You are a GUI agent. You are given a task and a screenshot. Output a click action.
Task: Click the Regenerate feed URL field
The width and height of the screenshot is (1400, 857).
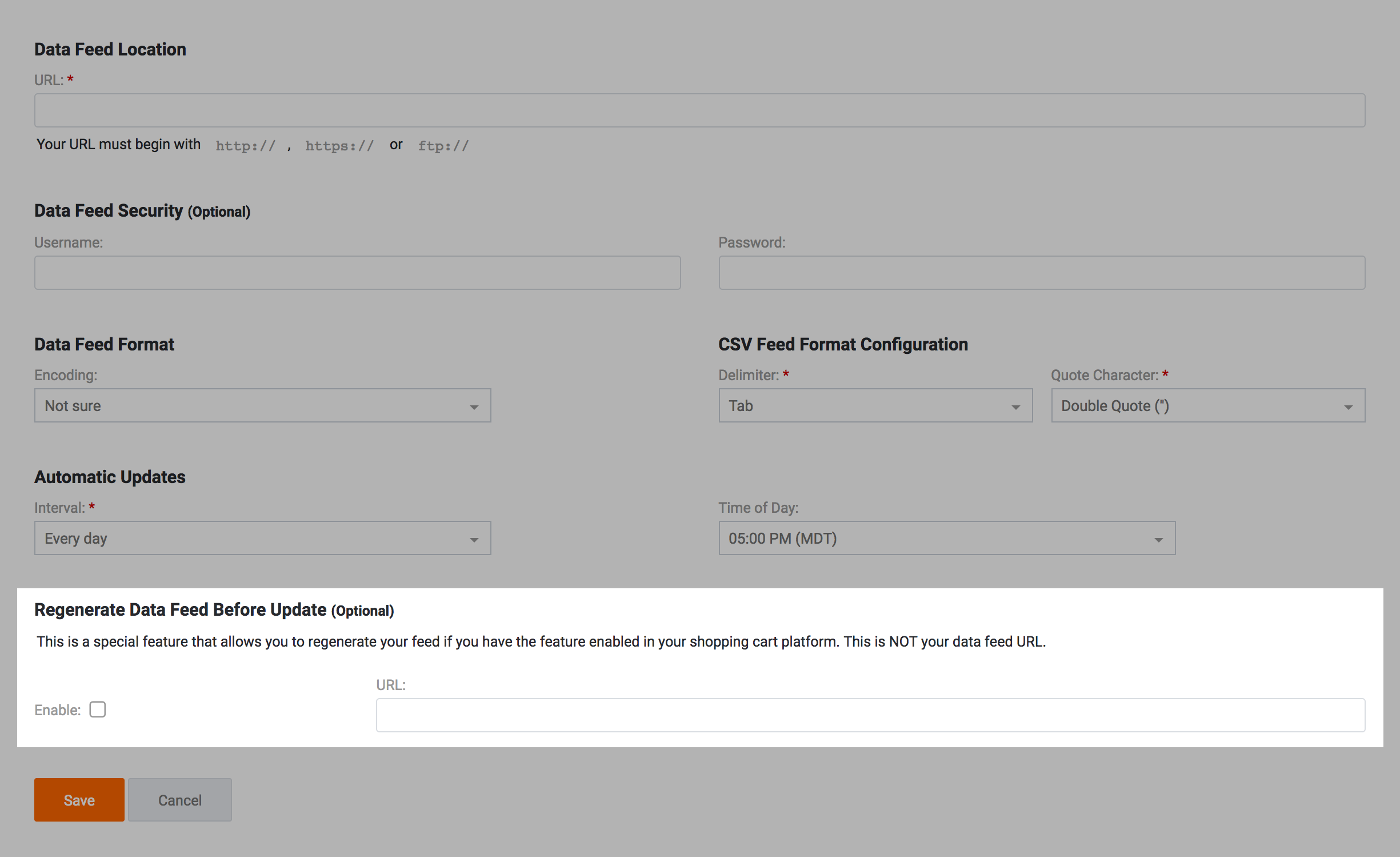870,715
